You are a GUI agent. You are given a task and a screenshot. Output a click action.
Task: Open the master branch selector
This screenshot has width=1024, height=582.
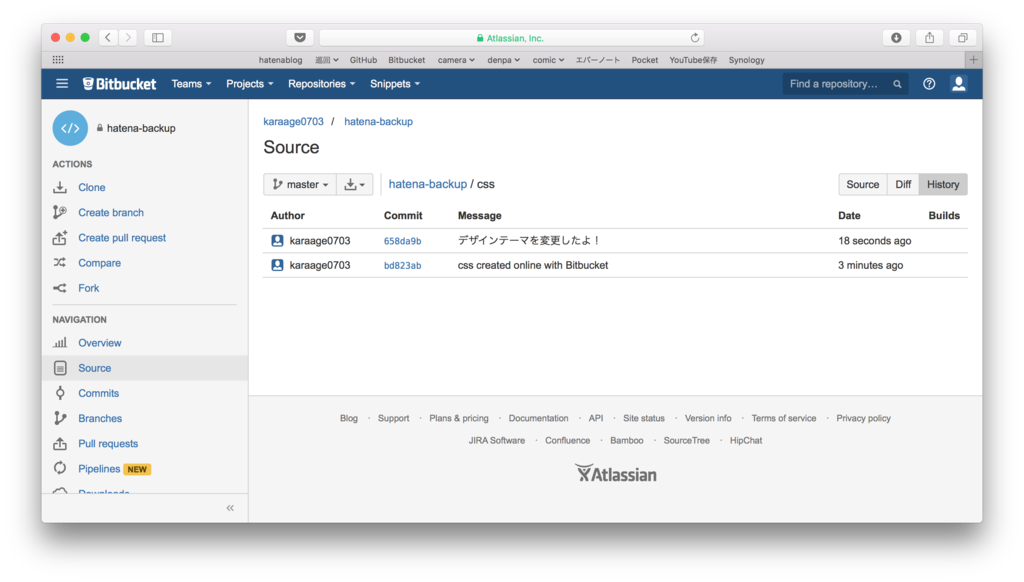tap(300, 184)
